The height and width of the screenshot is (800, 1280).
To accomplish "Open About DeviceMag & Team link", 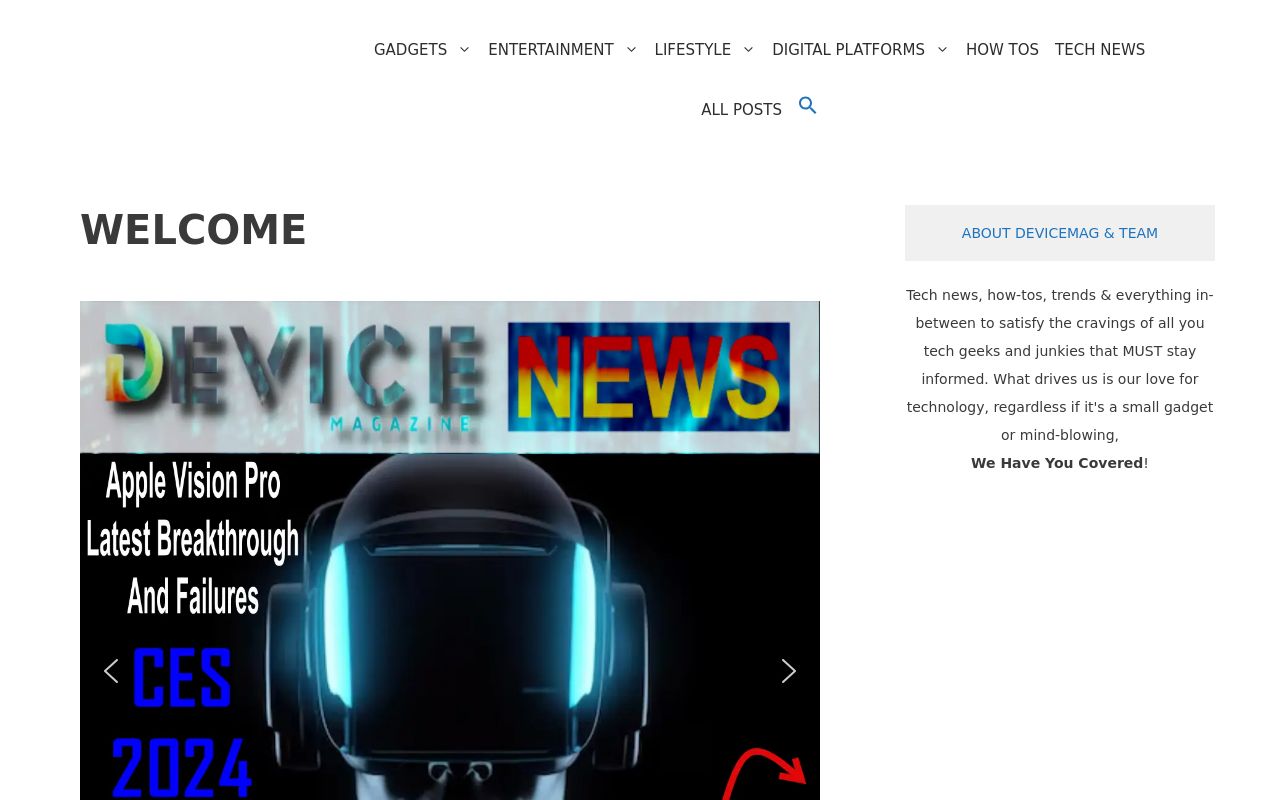I will coord(1060,233).
